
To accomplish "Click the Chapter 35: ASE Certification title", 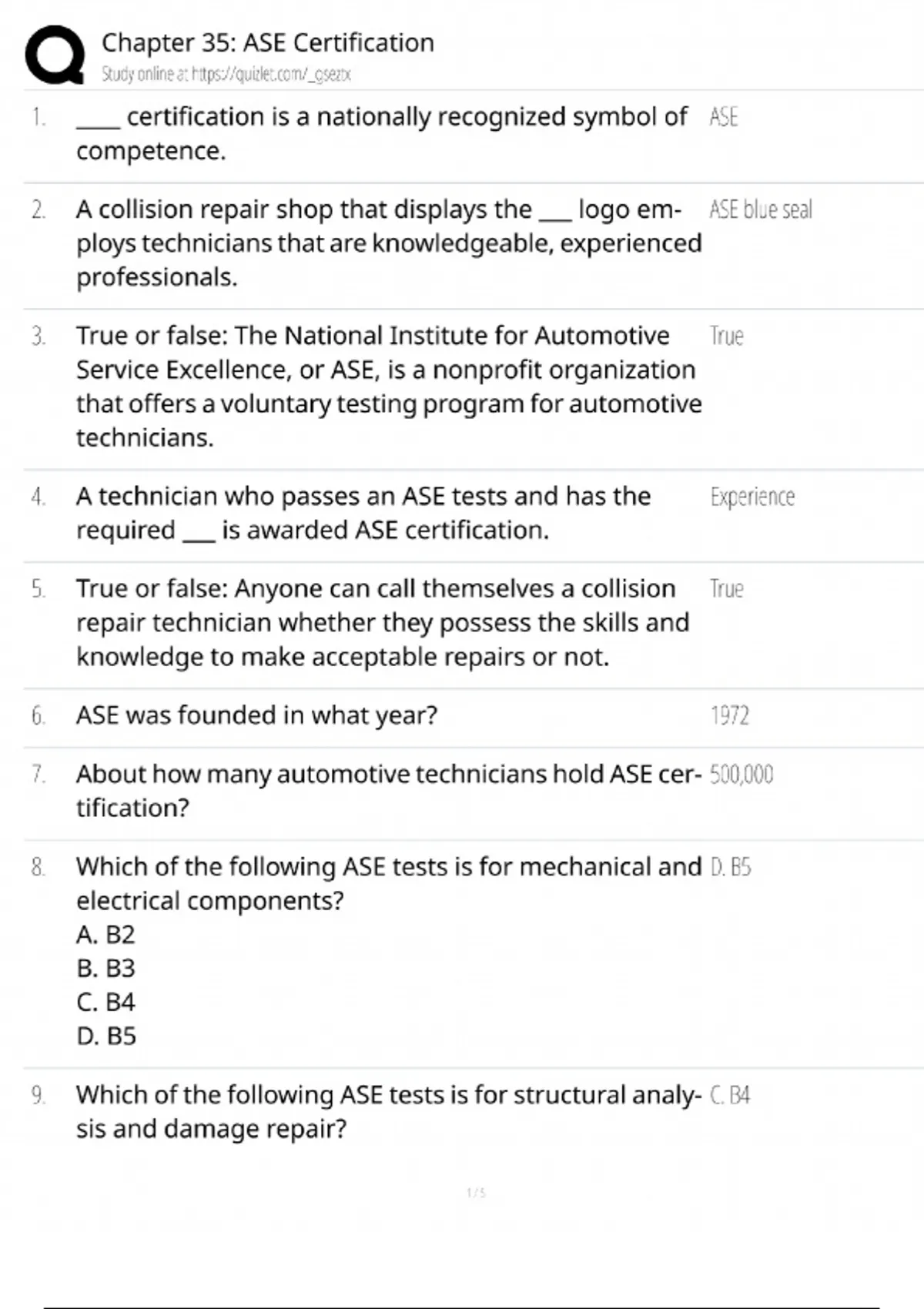I will coord(268,42).
